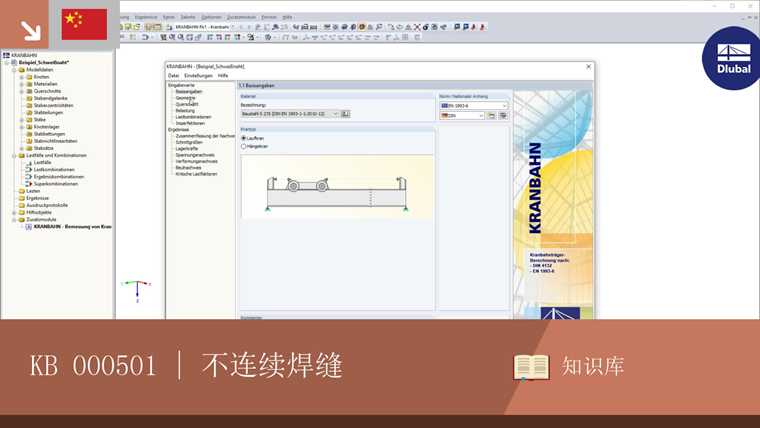Open material Bezeichnung dropdown
760x428 pixels.
pyautogui.click(x=335, y=114)
